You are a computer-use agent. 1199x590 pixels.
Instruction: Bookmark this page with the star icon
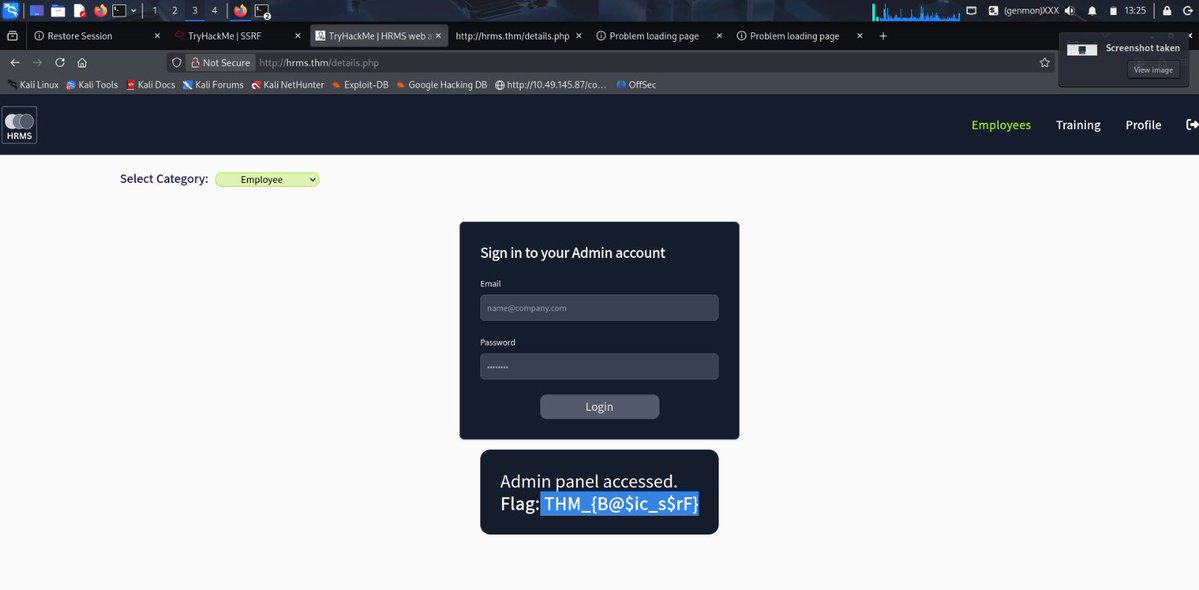(1045, 63)
